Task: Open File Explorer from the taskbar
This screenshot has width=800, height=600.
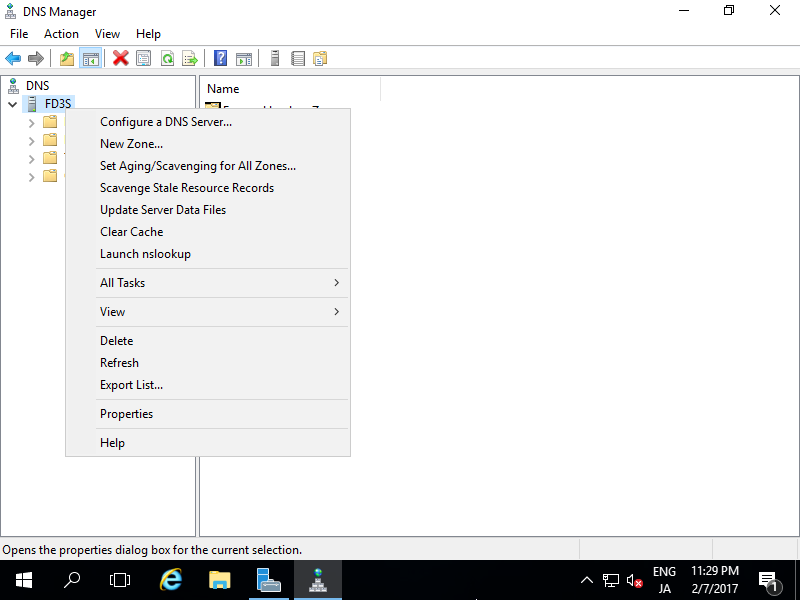Action: coord(219,580)
